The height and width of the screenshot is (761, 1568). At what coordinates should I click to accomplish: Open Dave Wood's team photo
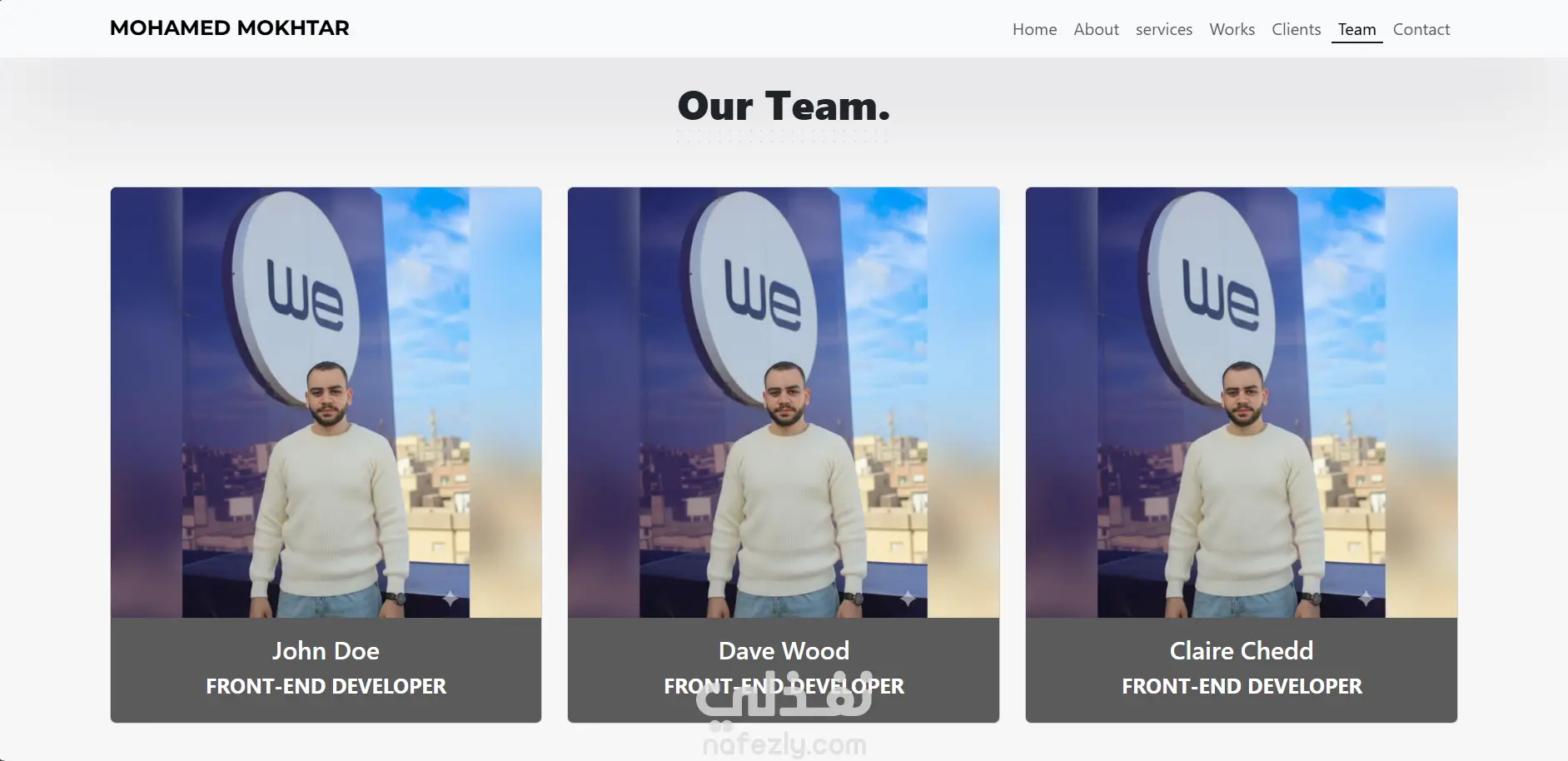point(784,402)
